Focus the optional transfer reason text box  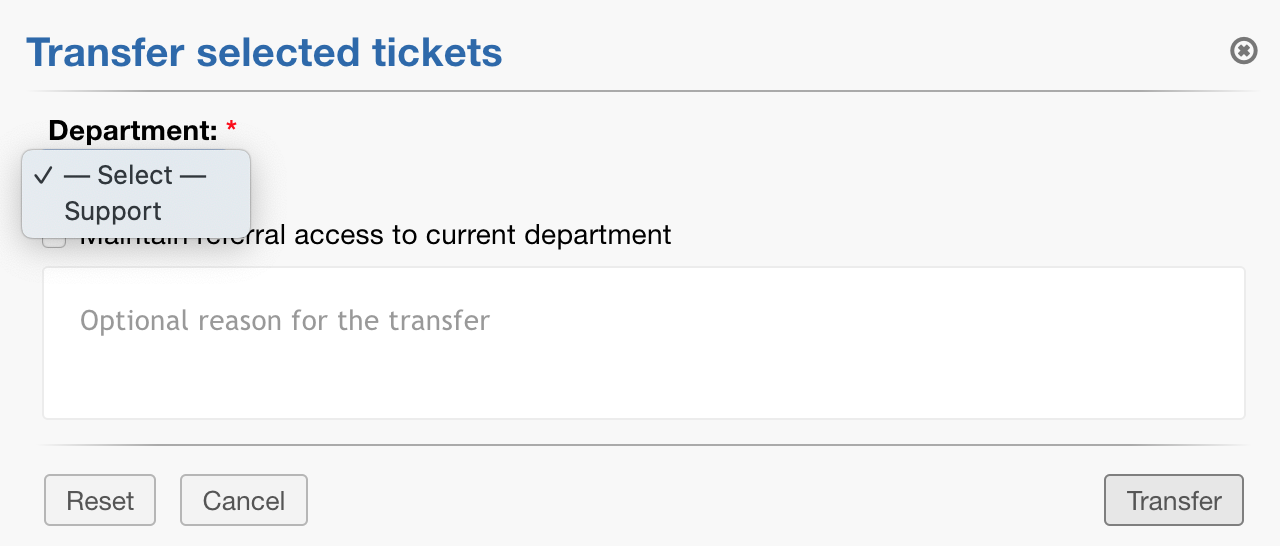[643, 343]
